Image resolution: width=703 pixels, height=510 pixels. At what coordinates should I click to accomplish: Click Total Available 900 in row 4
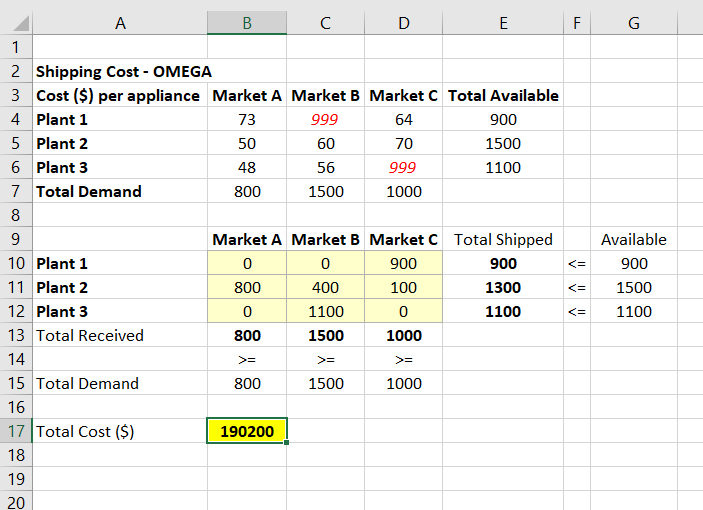tap(503, 119)
